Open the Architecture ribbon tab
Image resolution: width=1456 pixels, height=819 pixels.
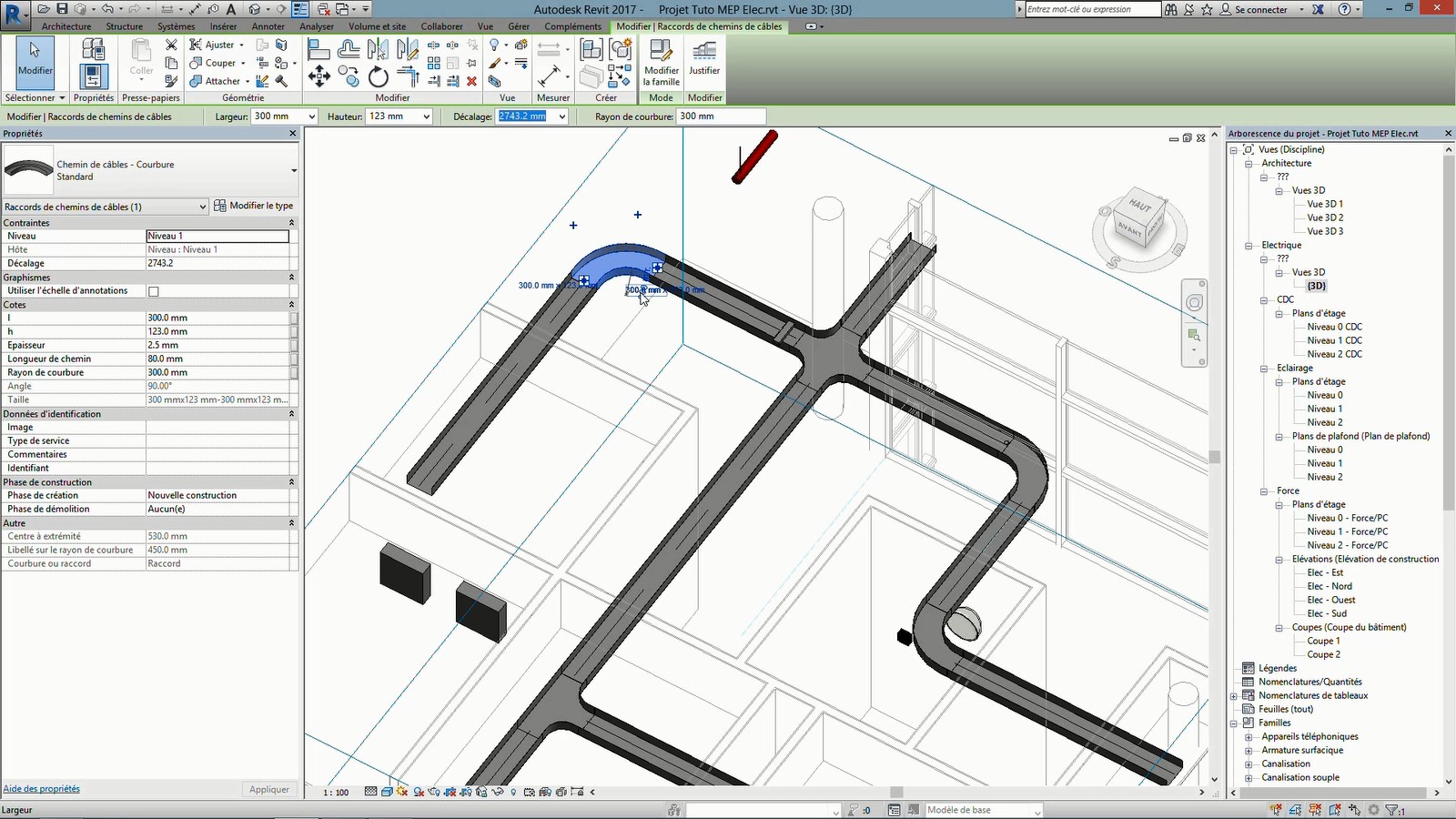(x=66, y=26)
